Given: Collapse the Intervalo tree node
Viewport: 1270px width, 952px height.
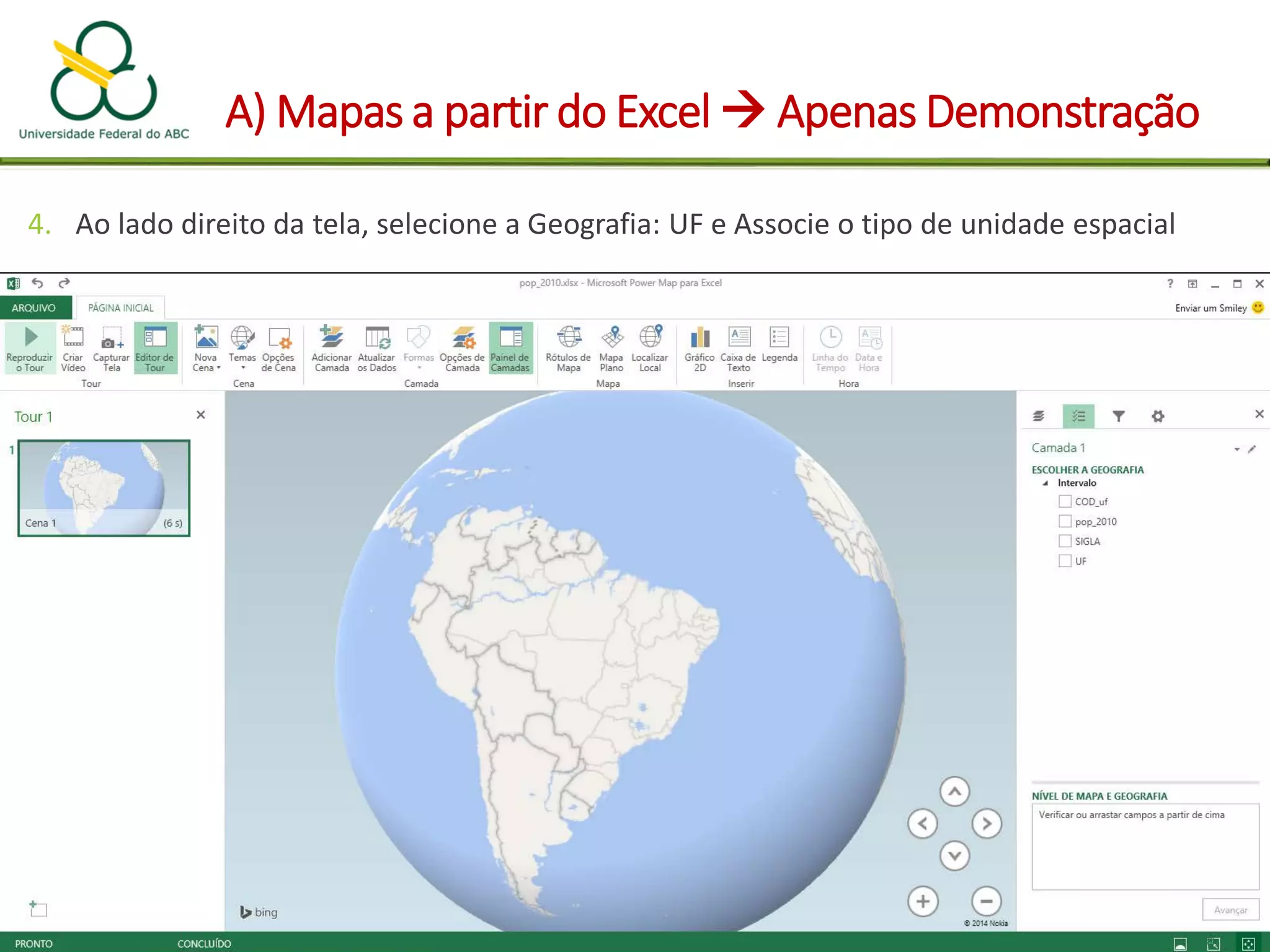Looking at the screenshot, I should coord(1046,483).
